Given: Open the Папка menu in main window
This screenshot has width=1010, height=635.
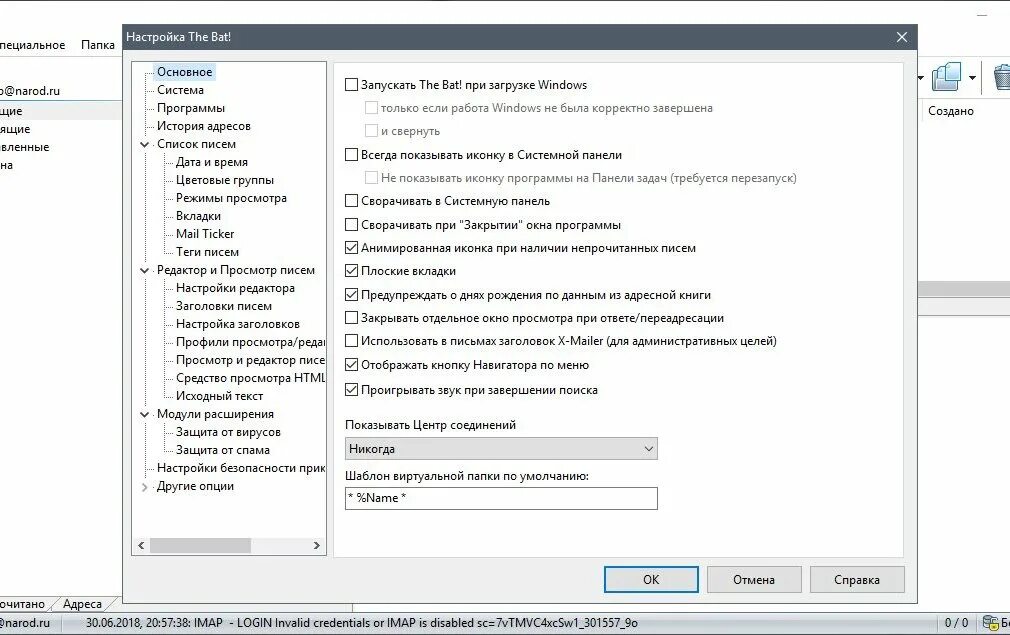Looking at the screenshot, I should click(97, 45).
